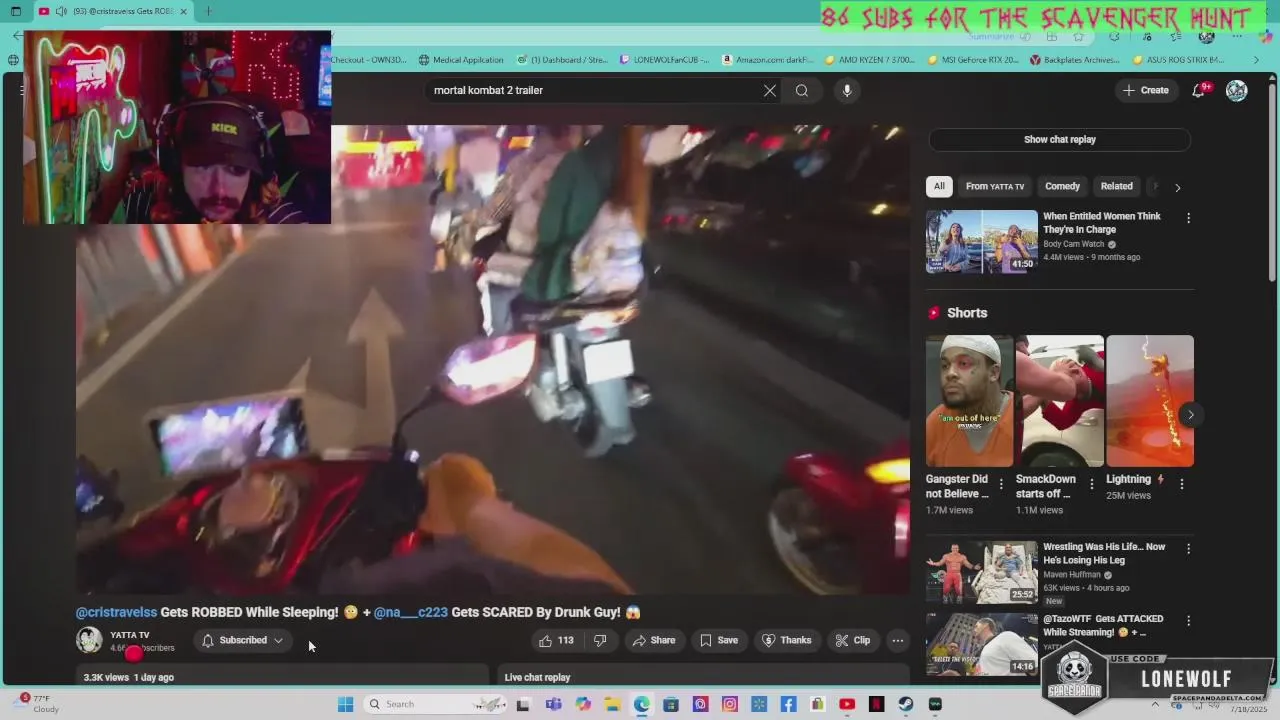Open Amazon.com bookmark
The width and height of the screenshot is (1280, 720).
(768, 60)
